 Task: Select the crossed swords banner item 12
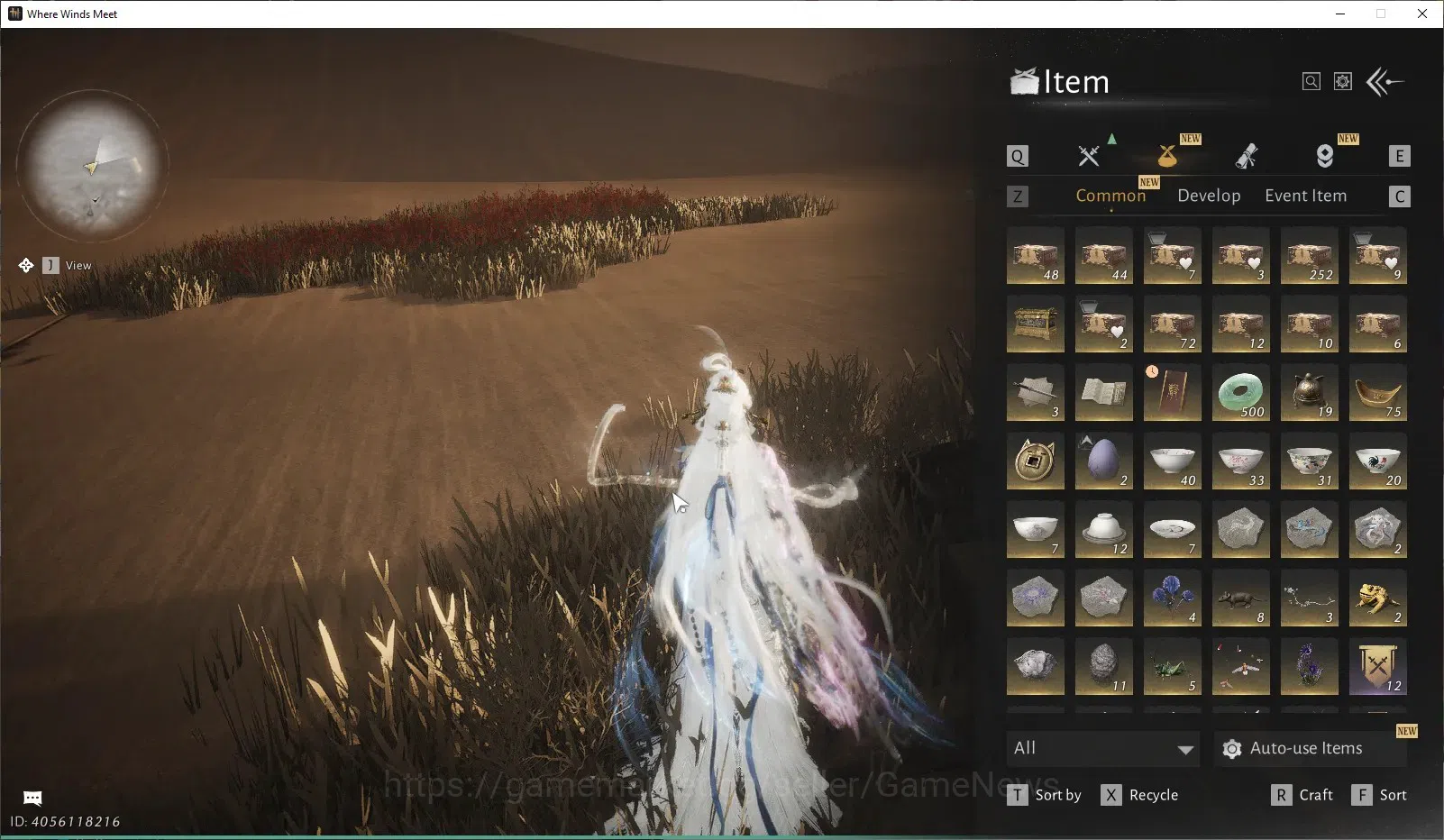pos(1378,667)
